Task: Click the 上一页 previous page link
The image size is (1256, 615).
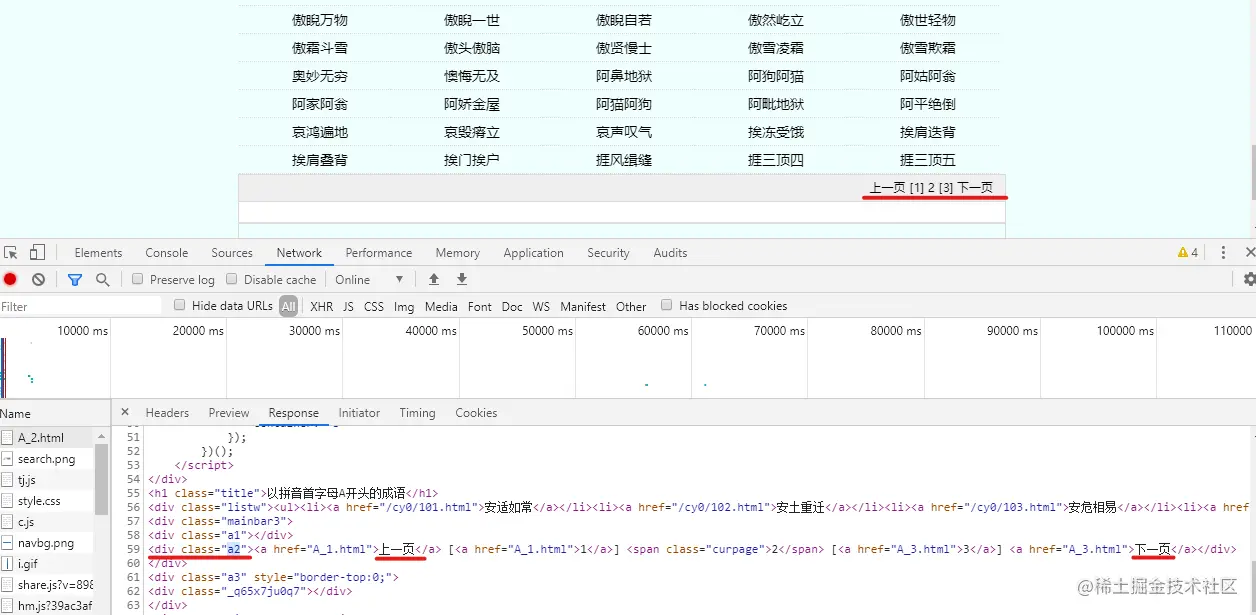Action: 887,188
